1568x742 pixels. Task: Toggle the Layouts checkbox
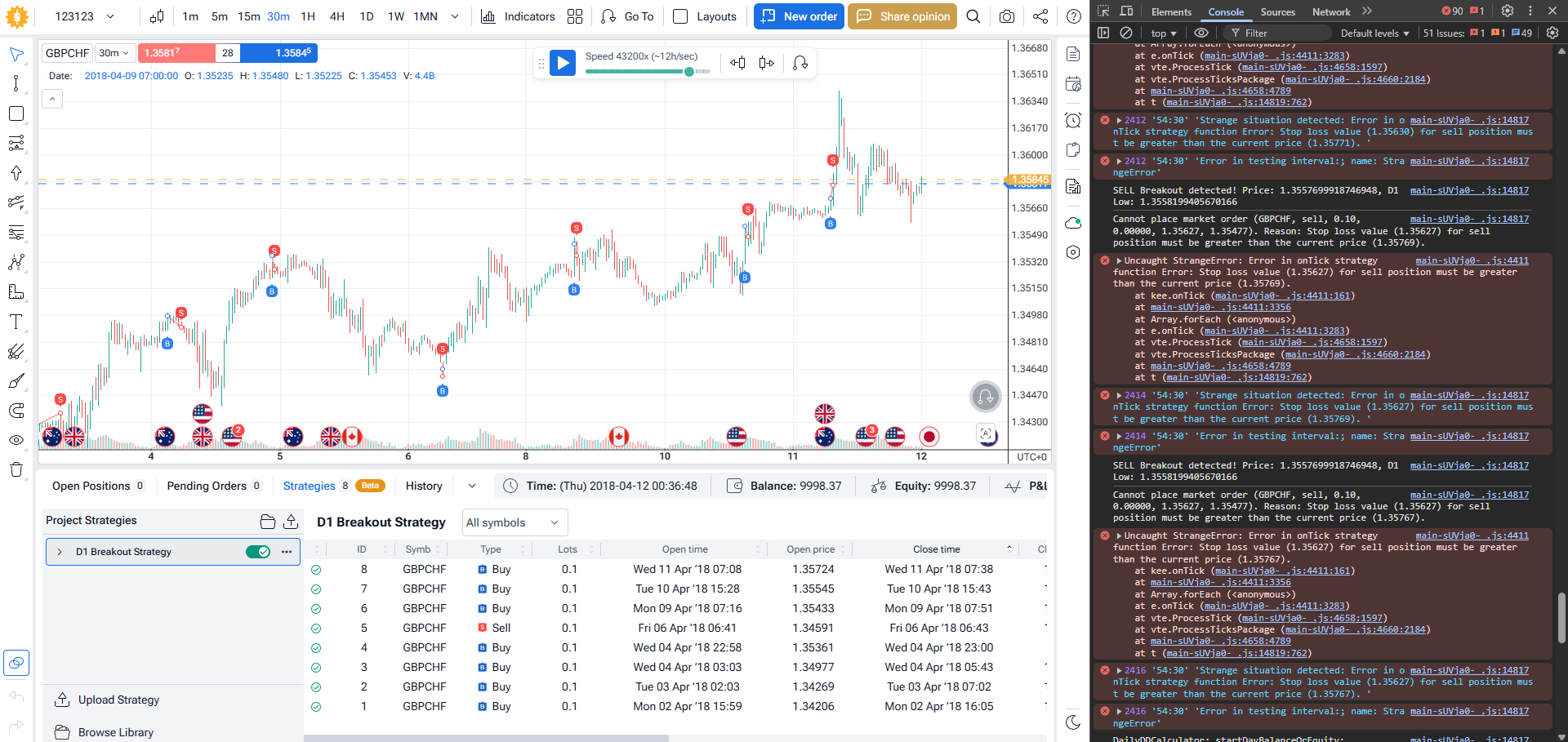point(680,16)
